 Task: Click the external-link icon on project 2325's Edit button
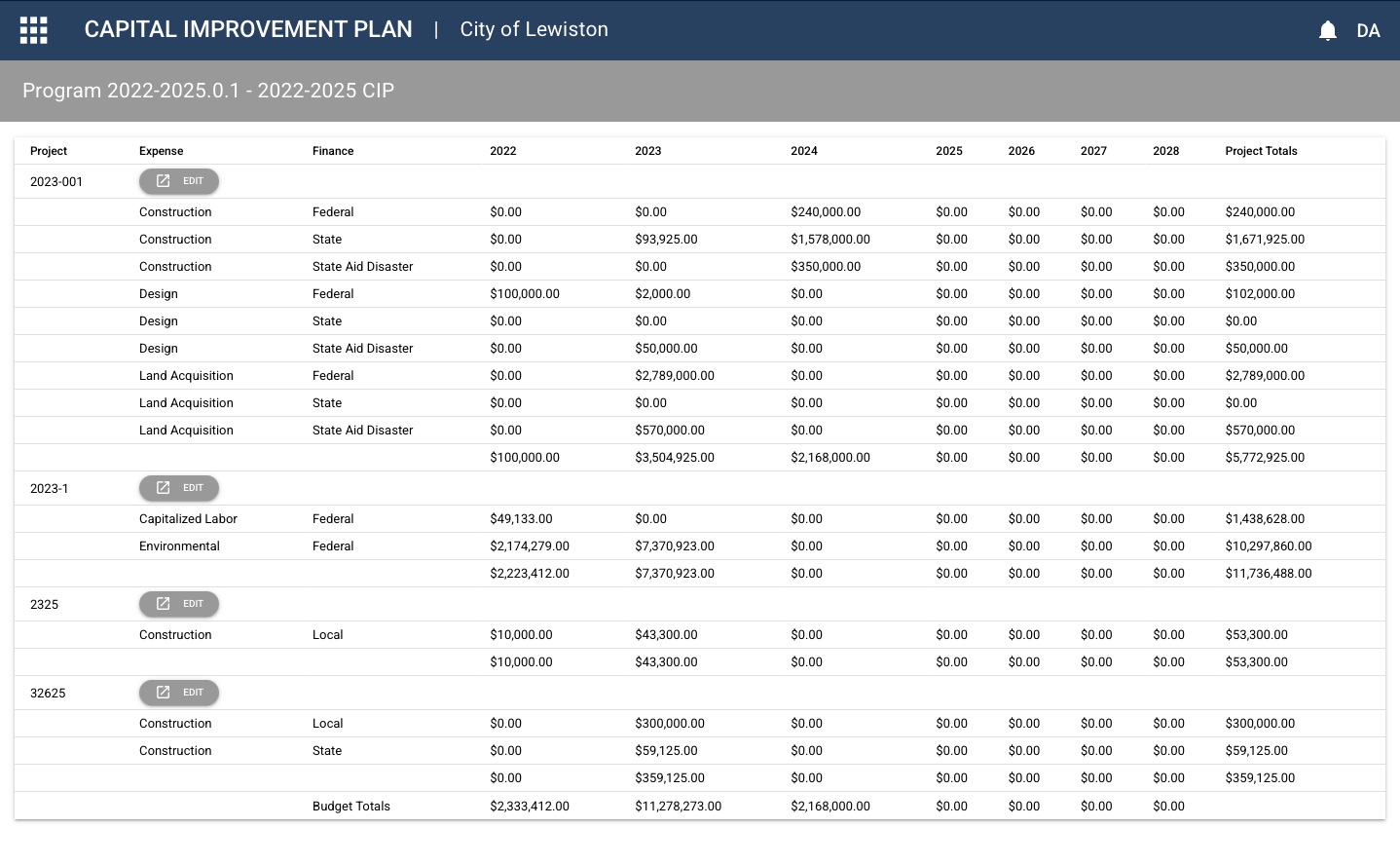point(164,603)
